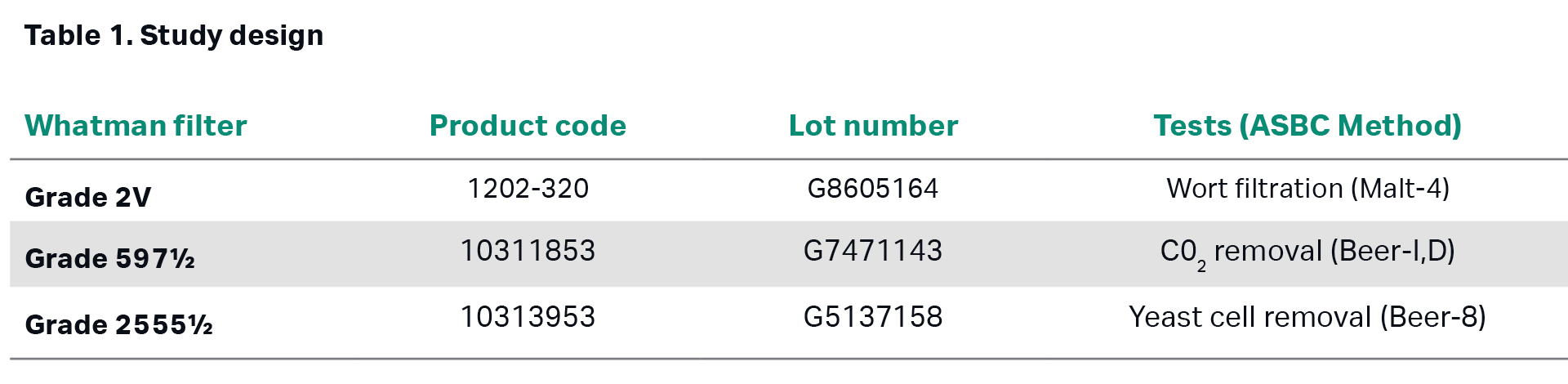Viewport: 1568px width, 384px height.
Task: Select lot number G5137158
Action: [x=873, y=317]
